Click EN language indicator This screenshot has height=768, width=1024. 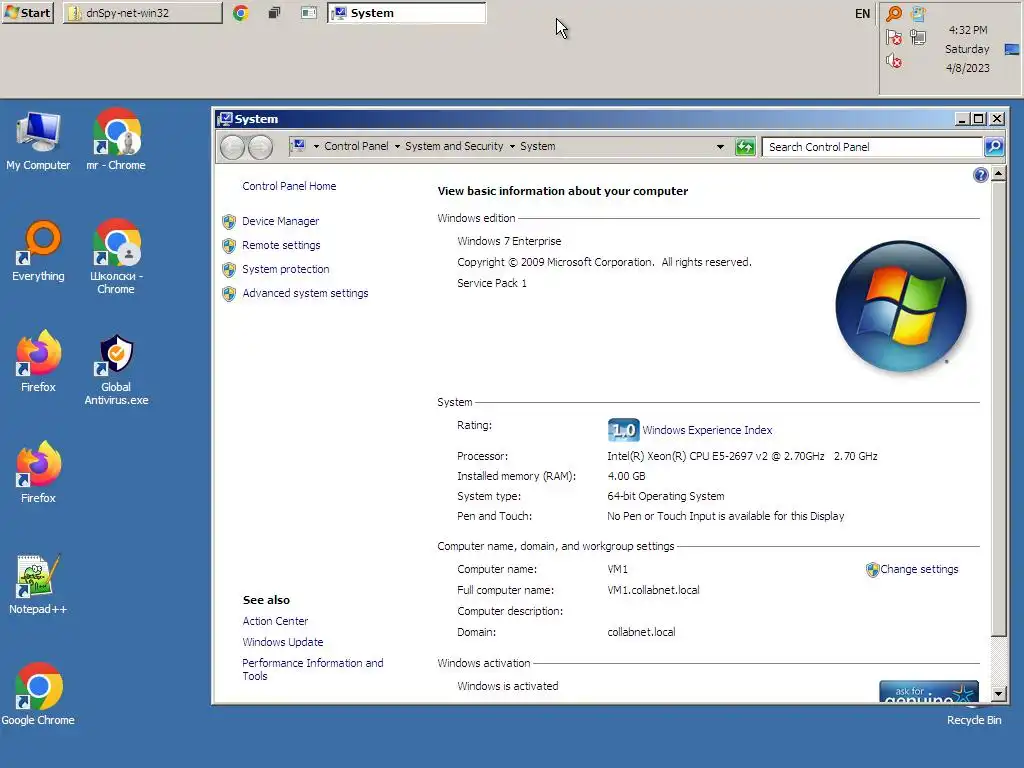(862, 13)
